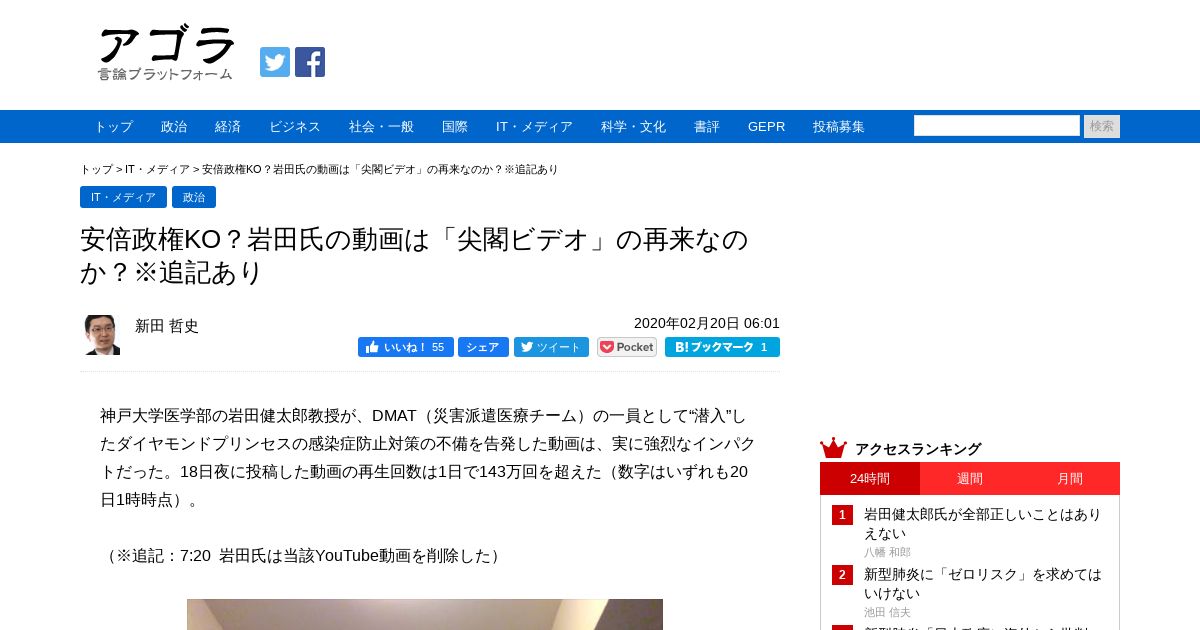Open the Agora Facebook icon link
Screen dimensions: 1200x630
[310, 62]
